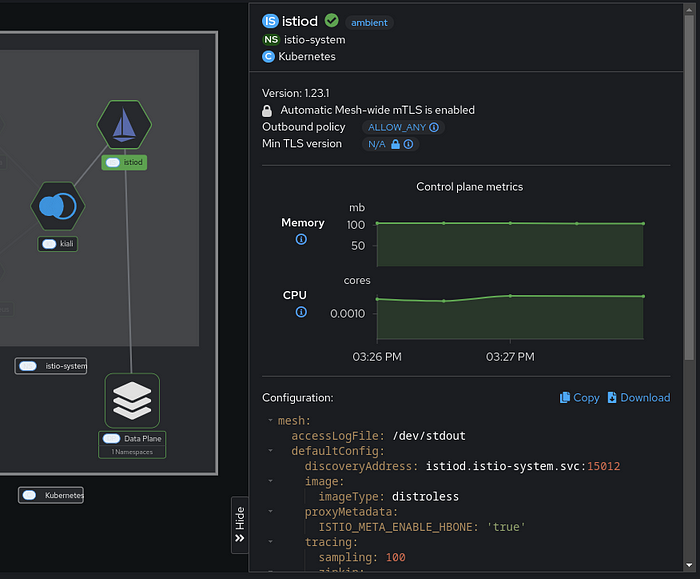Image resolution: width=700 pixels, height=579 pixels.
Task: Click the Kubernetes cluster box label
Action: (x=51, y=495)
